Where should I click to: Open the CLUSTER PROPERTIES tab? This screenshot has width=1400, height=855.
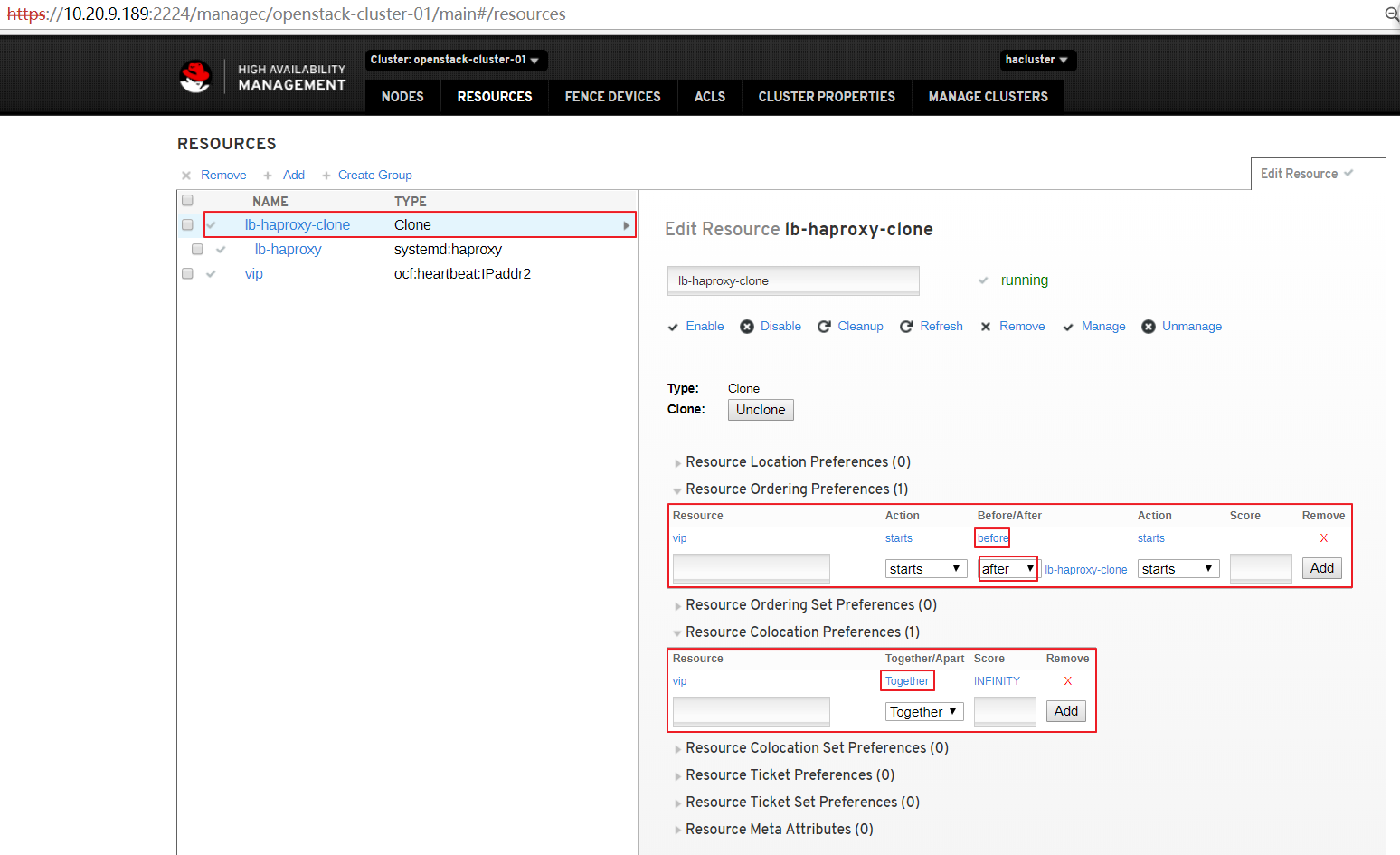[x=827, y=97]
